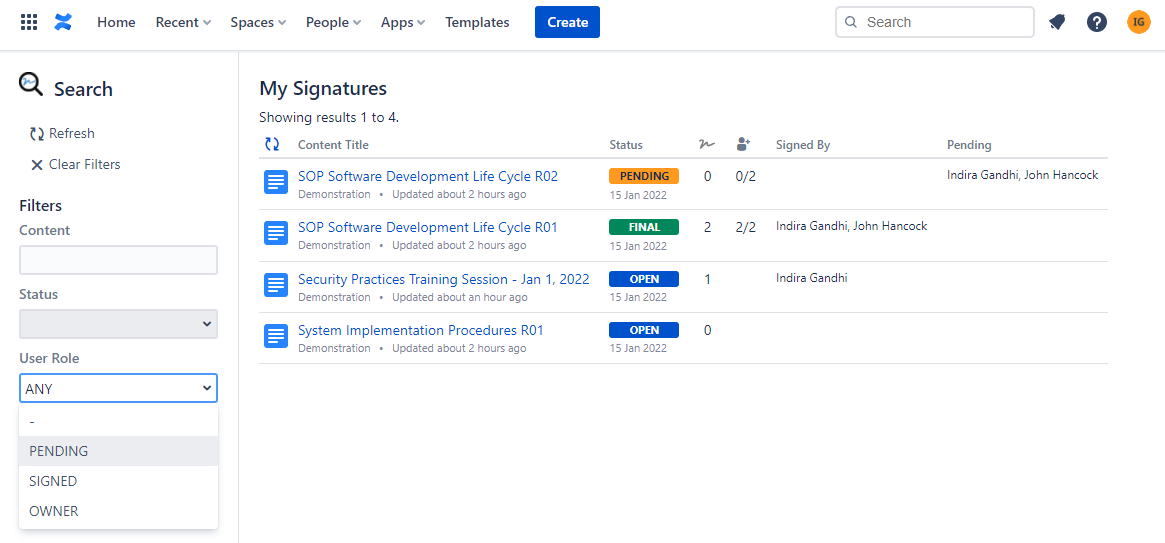Open the notifications bell icon
Screen dimensions: 1165x543
point(1057,22)
